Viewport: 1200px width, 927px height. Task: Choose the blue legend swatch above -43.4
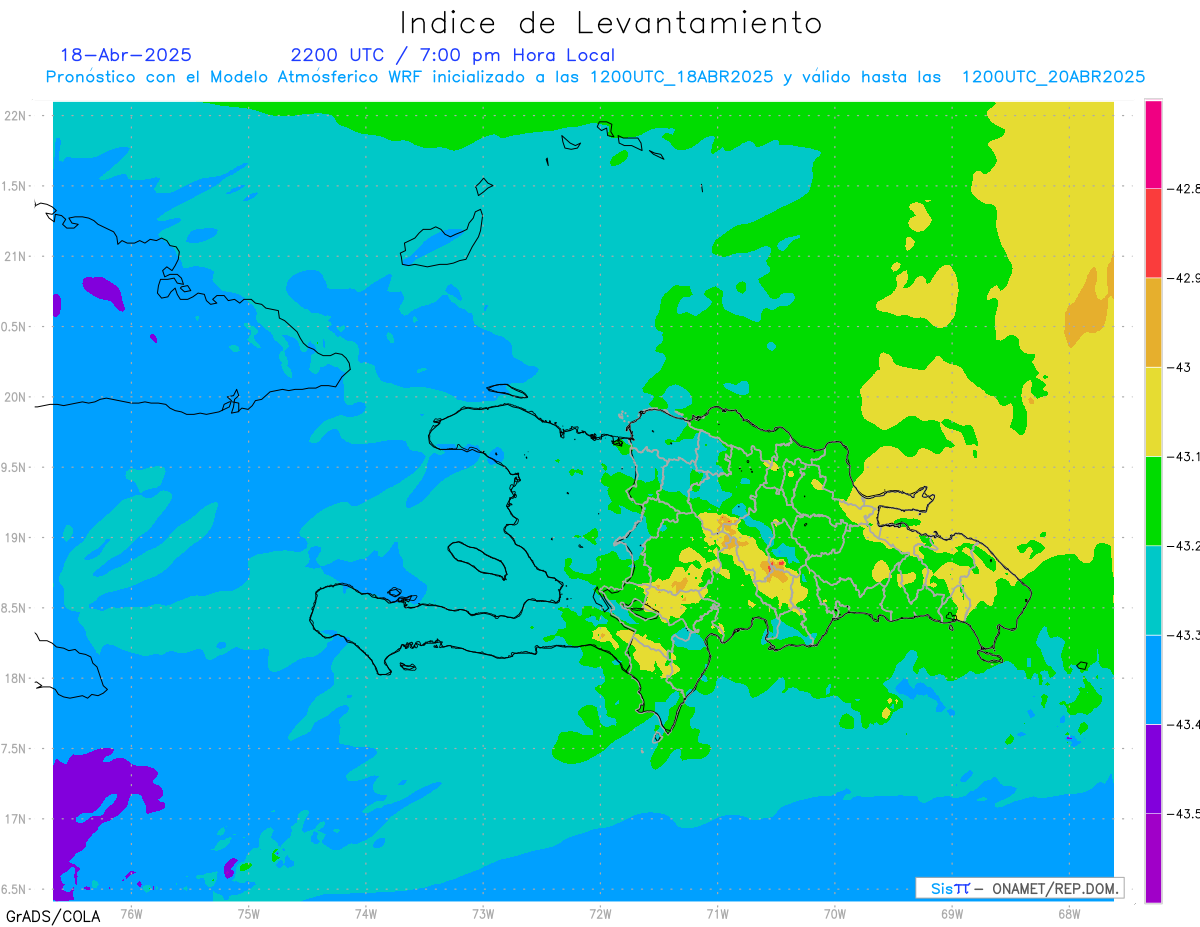(x=1153, y=679)
